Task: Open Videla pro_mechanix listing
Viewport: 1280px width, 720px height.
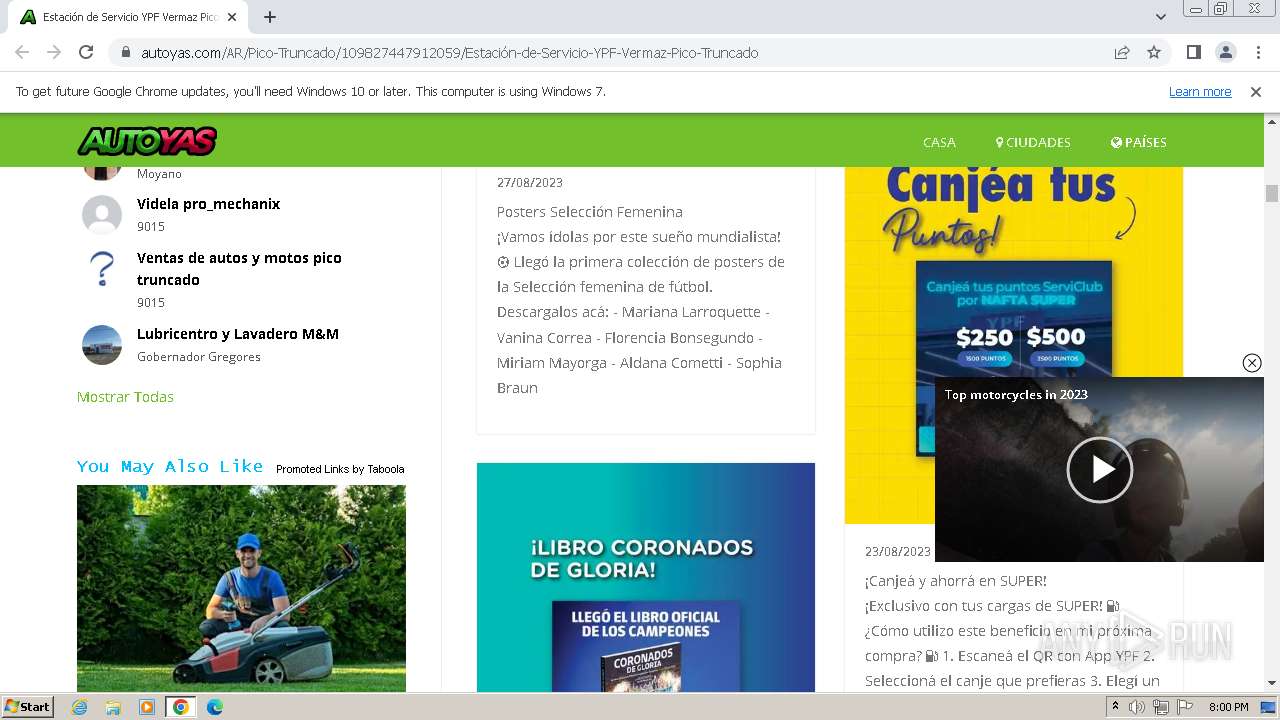Action: [x=208, y=203]
